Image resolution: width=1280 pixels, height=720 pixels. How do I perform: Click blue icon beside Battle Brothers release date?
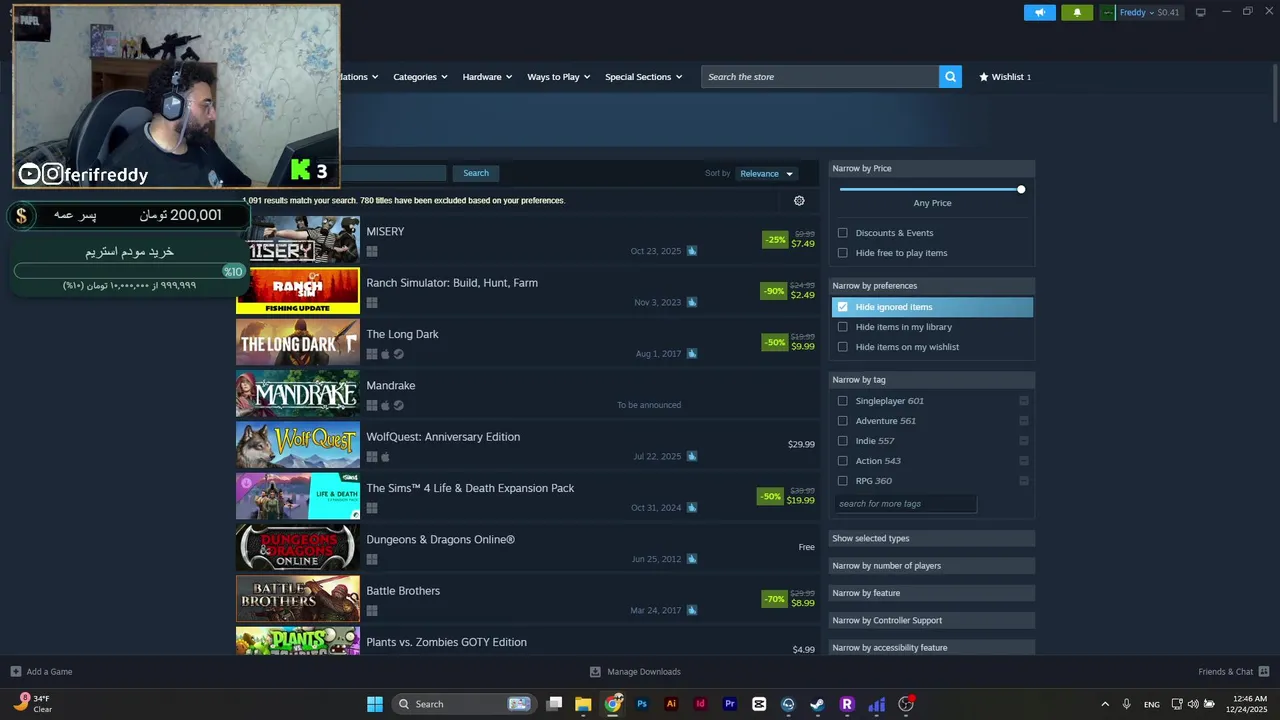click(692, 610)
